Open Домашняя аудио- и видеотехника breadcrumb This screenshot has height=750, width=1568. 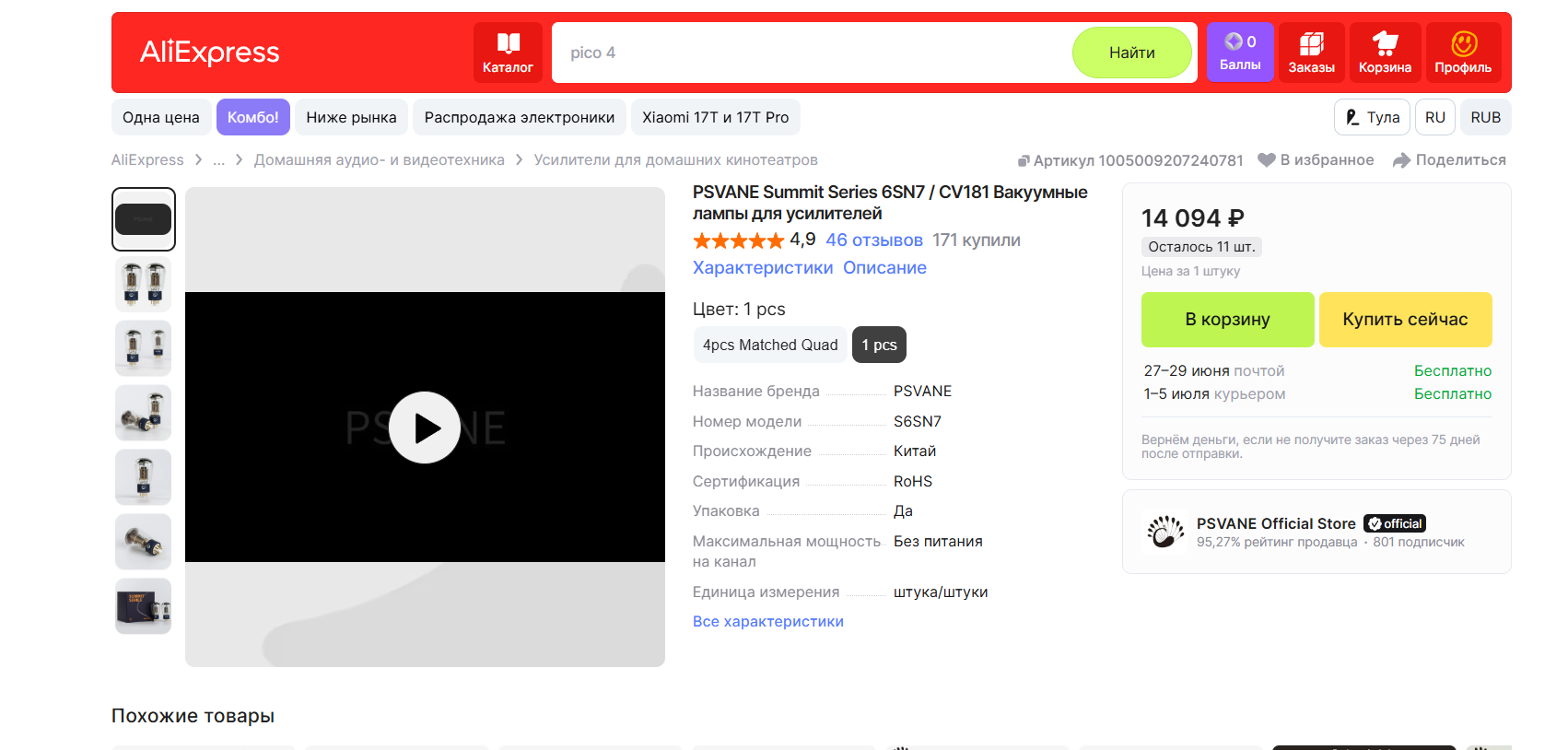(380, 160)
